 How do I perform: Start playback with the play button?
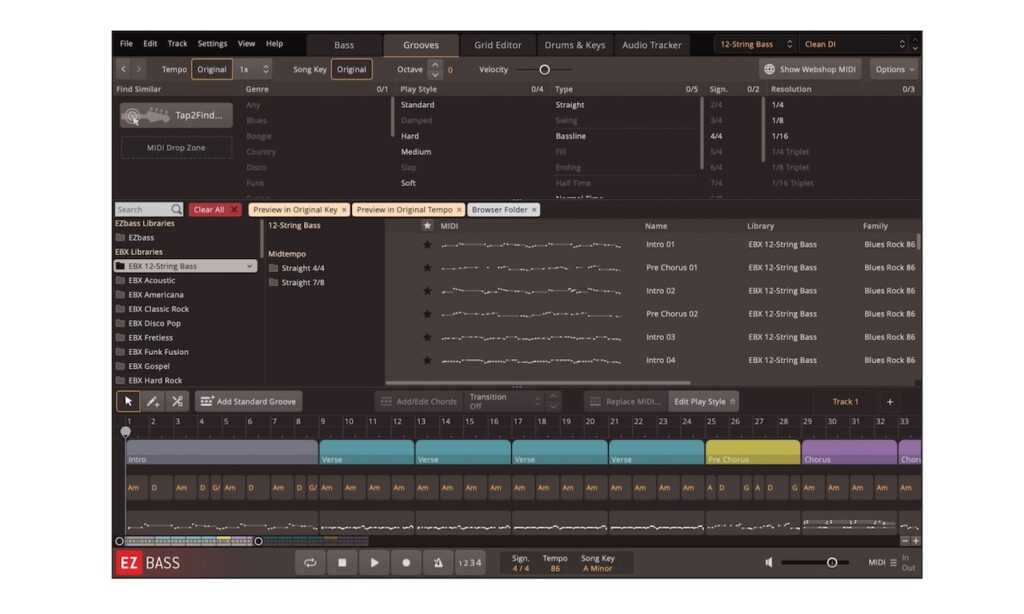pyautogui.click(x=374, y=562)
